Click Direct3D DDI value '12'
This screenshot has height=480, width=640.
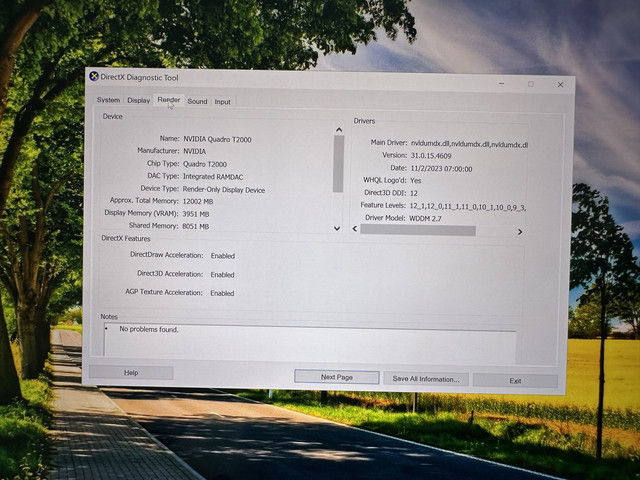tap(413, 193)
